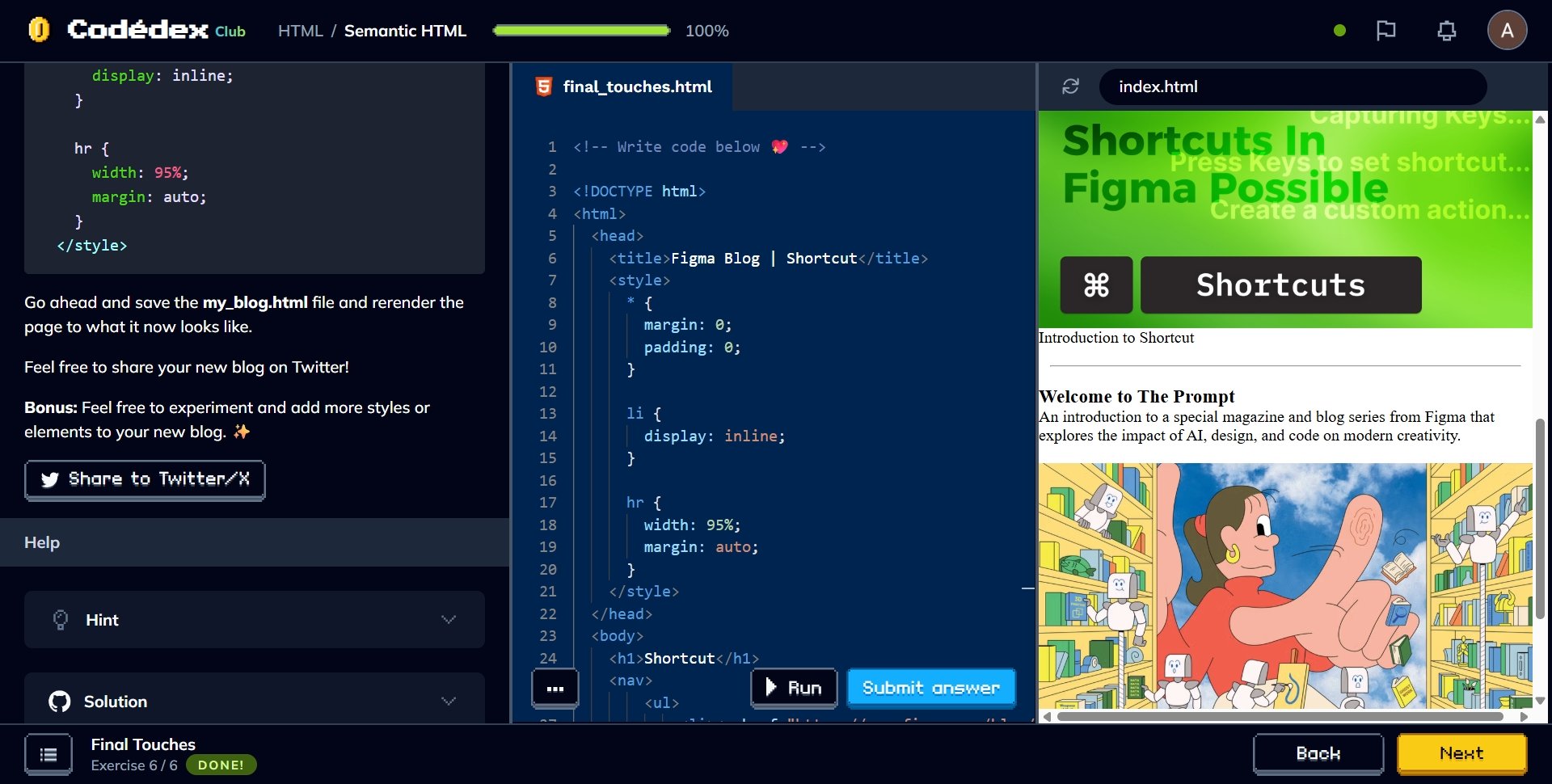Image resolution: width=1552 pixels, height=784 pixels.
Task: Open the user avatar profile menu
Action: point(1506,31)
